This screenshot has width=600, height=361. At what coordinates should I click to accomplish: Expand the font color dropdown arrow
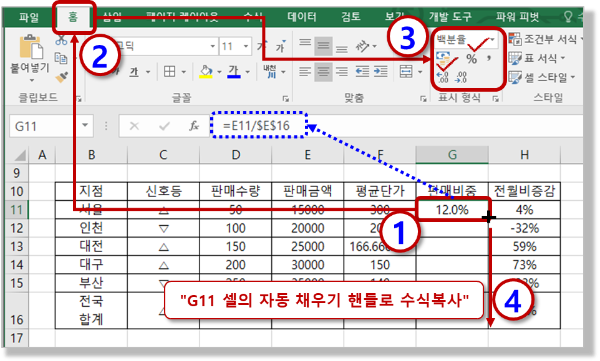[x=248, y=72]
